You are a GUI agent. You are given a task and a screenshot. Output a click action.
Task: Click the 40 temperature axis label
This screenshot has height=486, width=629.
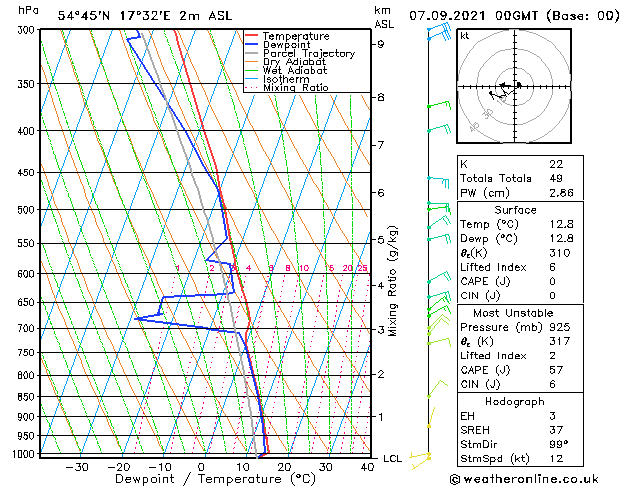pyautogui.click(x=367, y=467)
